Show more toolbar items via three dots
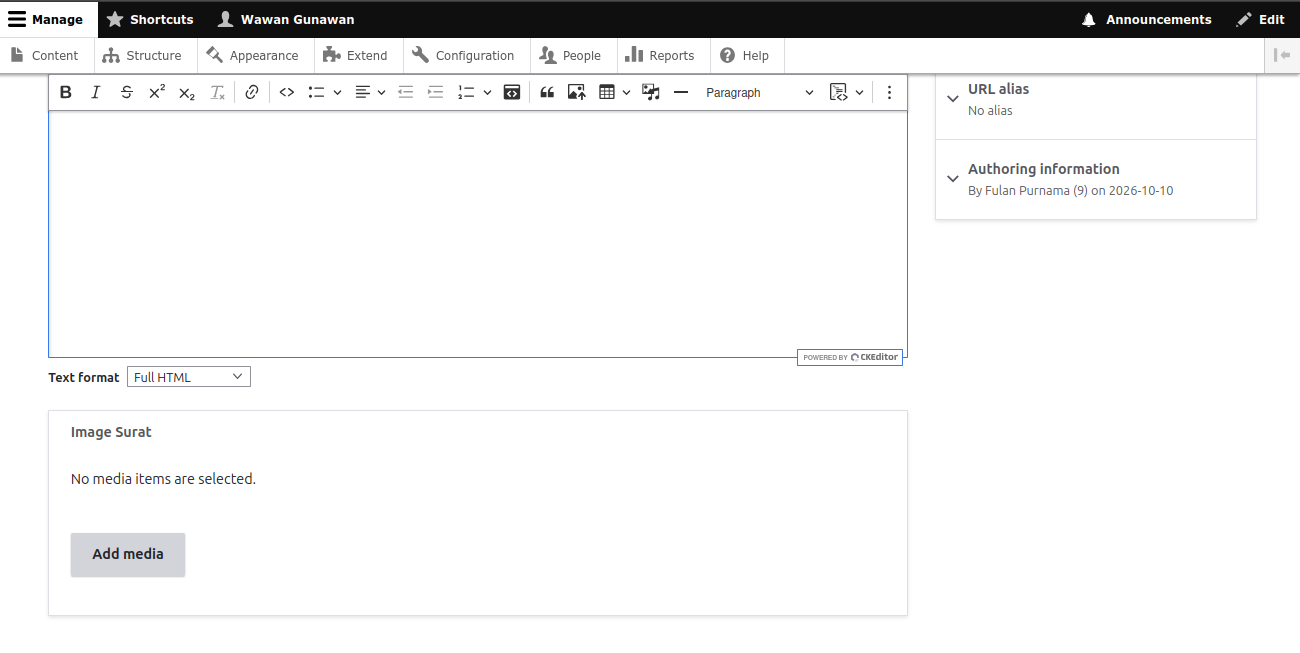This screenshot has width=1300, height=653. click(889, 92)
